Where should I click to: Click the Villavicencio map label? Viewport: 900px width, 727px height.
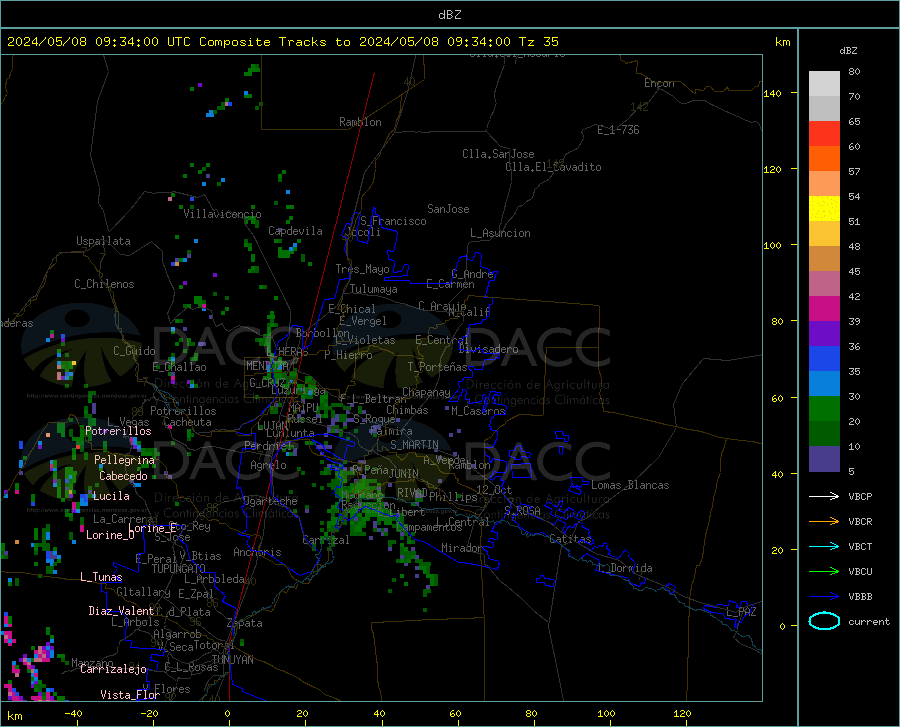[222, 214]
